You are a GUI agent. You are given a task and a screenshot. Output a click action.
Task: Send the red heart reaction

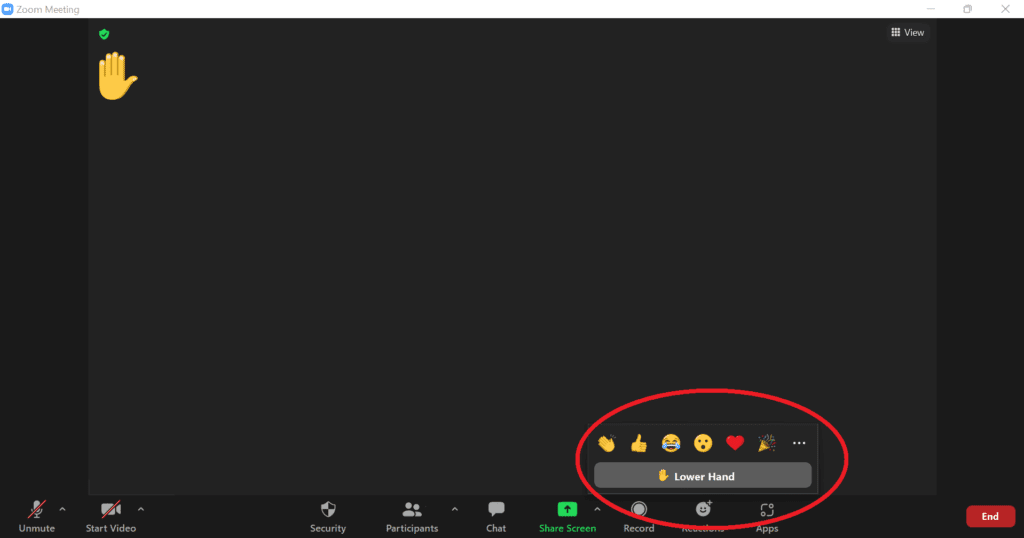pos(735,443)
